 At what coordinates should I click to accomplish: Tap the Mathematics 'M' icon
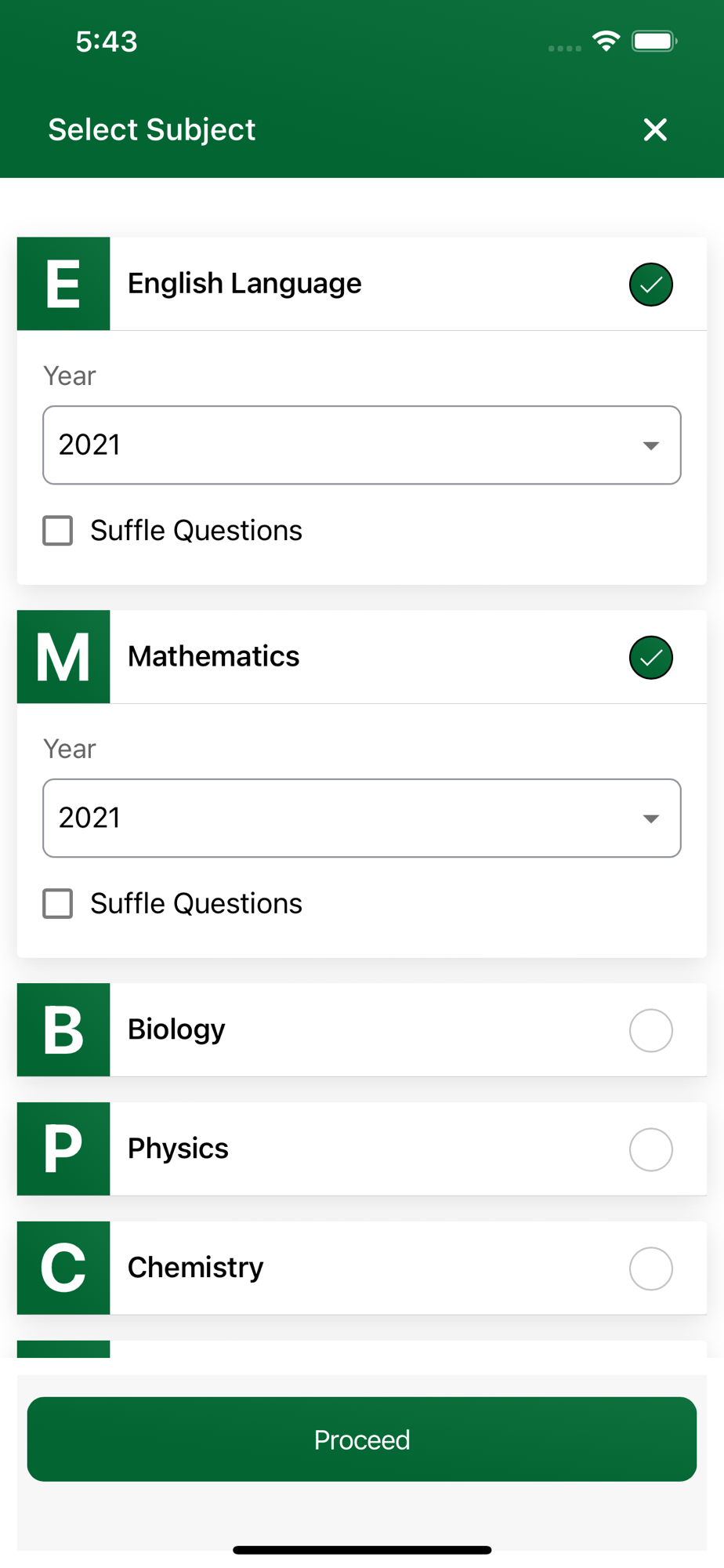[x=63, y=657]
